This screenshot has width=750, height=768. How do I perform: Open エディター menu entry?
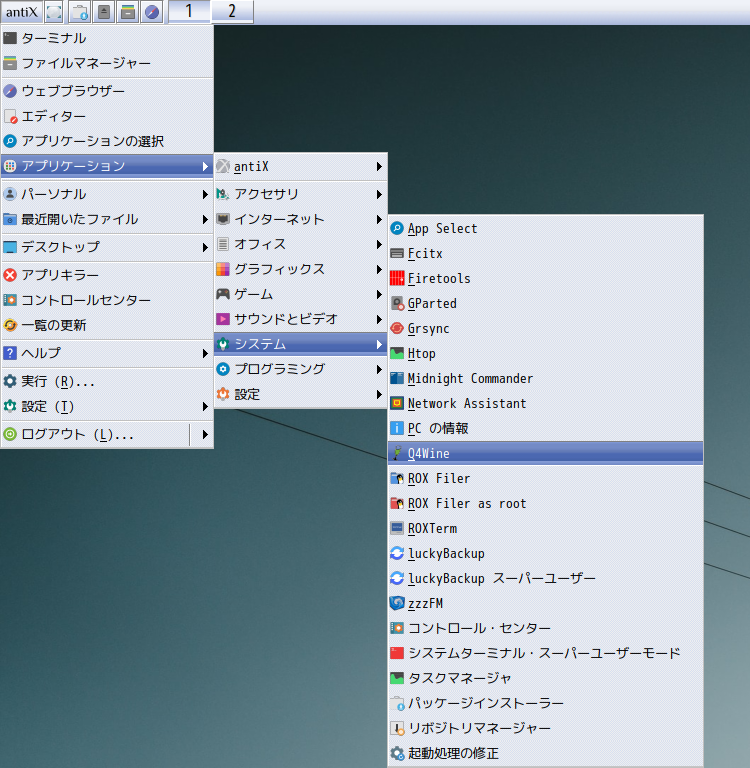point(107,116)
